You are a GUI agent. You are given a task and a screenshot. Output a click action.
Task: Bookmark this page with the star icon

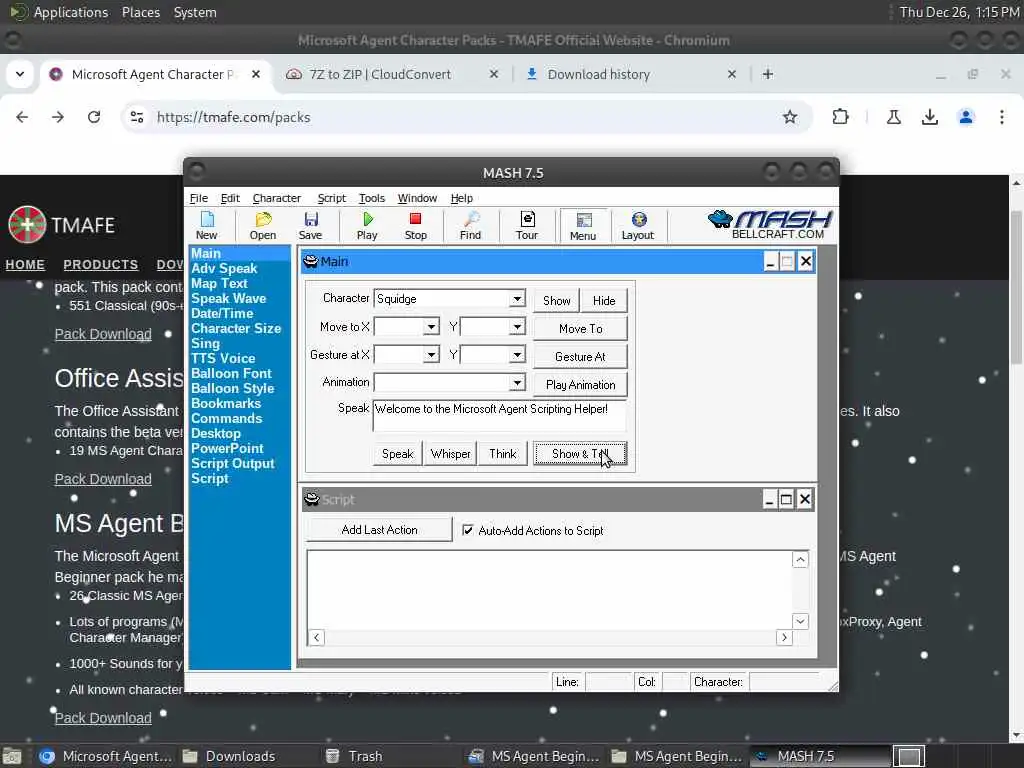(790, 117)
